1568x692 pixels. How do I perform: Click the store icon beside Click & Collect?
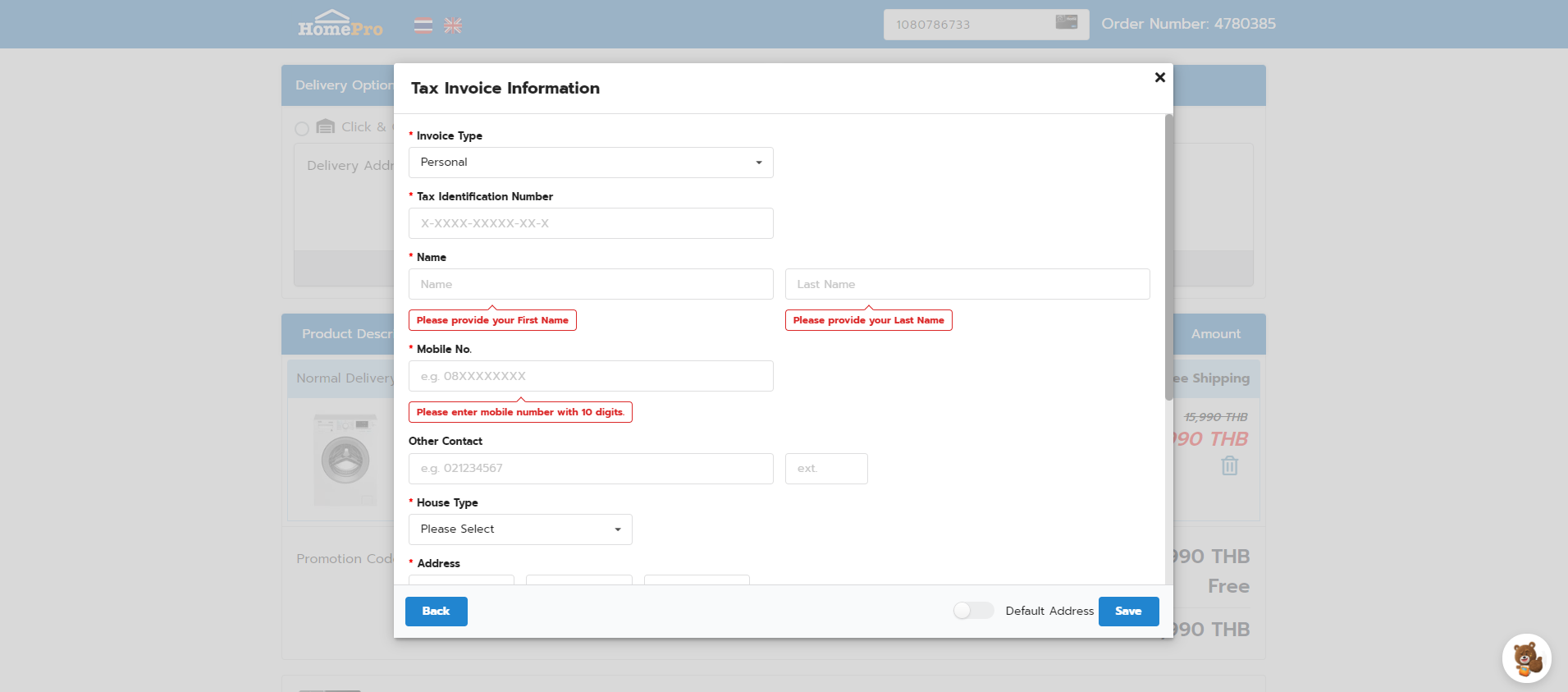(x=326, y=126)
